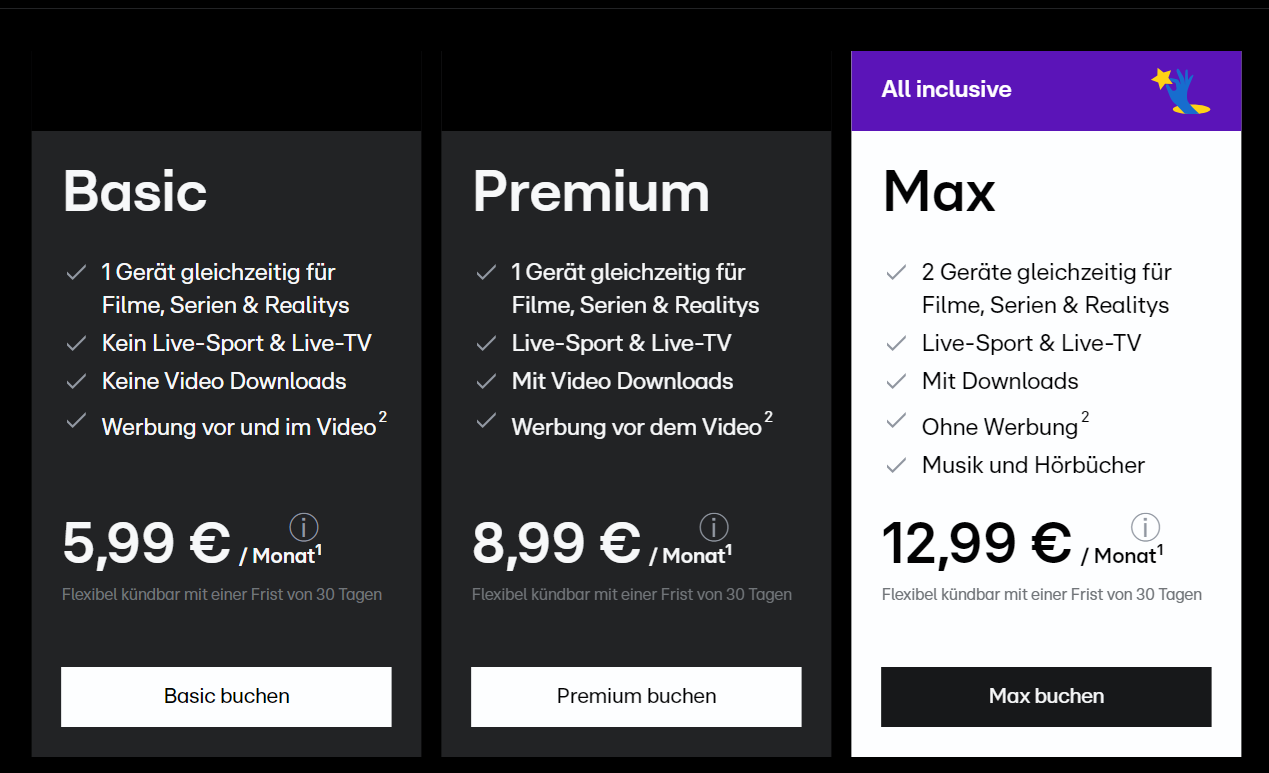The image size is (1269, 773).
Task: Click the Basic plan heading
Action: [x=135, y=191]
